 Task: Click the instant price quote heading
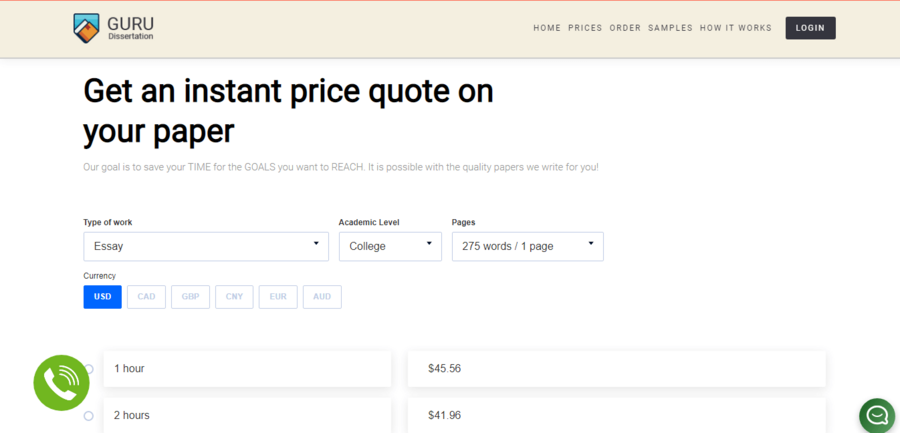tap(288, 111)
